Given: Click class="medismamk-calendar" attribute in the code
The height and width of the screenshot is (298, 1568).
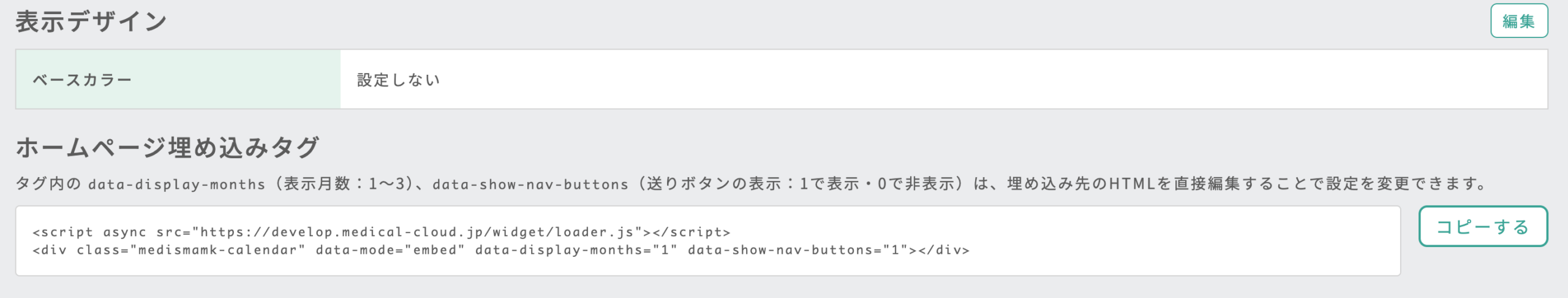Looking at the screenshot, I should (191, 250).
